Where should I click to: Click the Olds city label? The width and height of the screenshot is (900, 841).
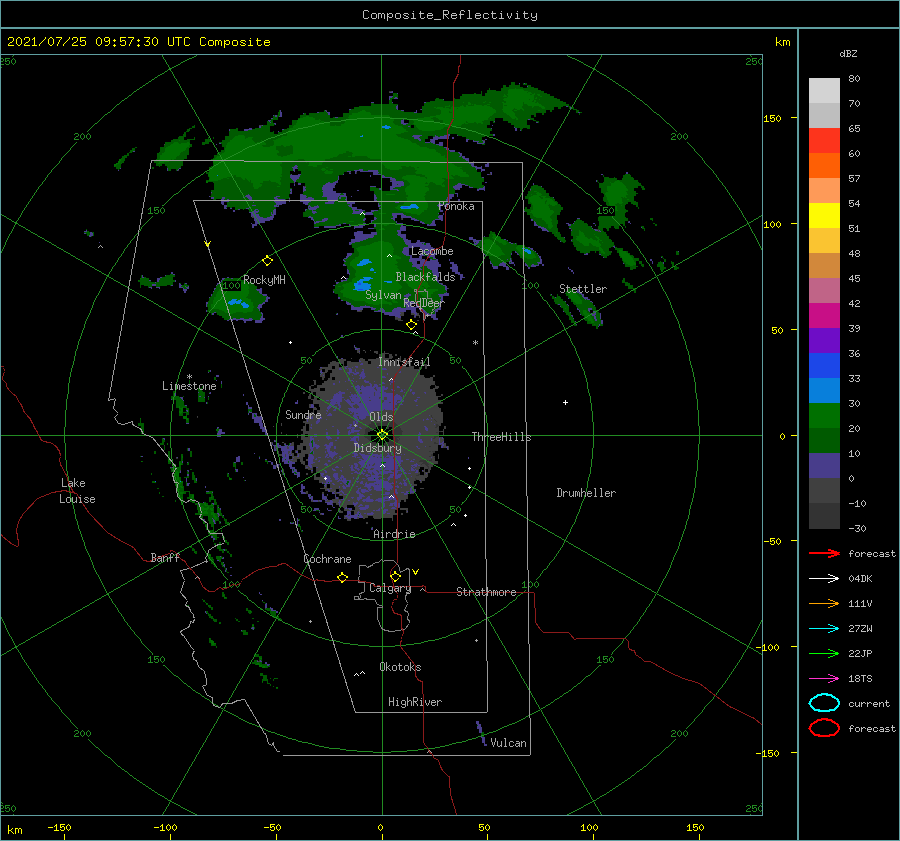coord(381,417)
